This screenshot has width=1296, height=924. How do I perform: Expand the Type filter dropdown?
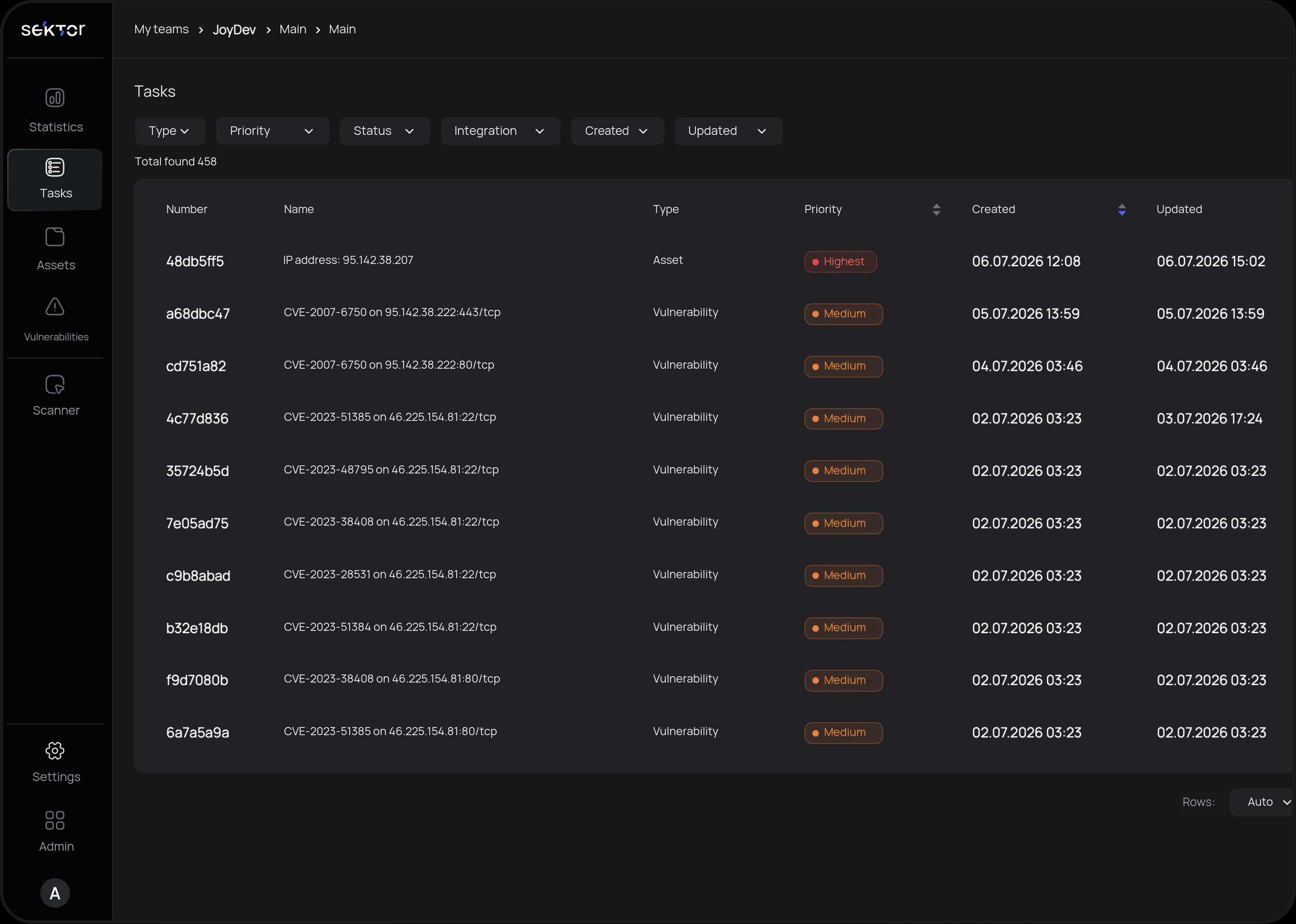click(x=169, y=131)
